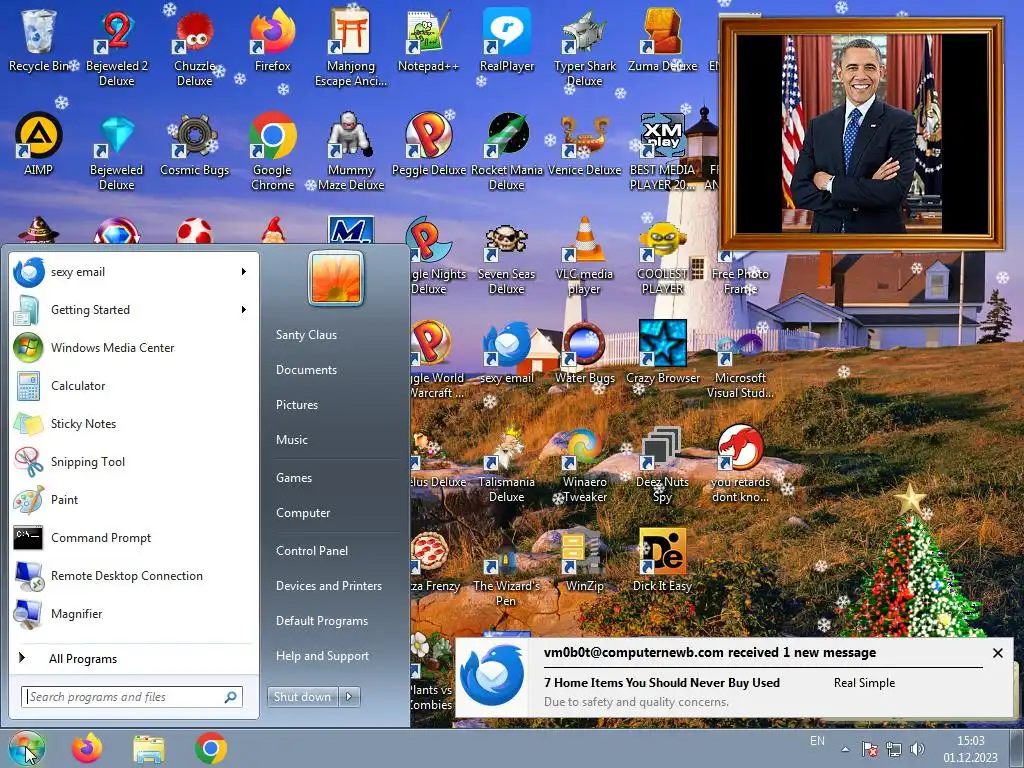1024x768 pixels.
Task: Open sexy email Thunderbird desktop shortcut
Action: 507,353
